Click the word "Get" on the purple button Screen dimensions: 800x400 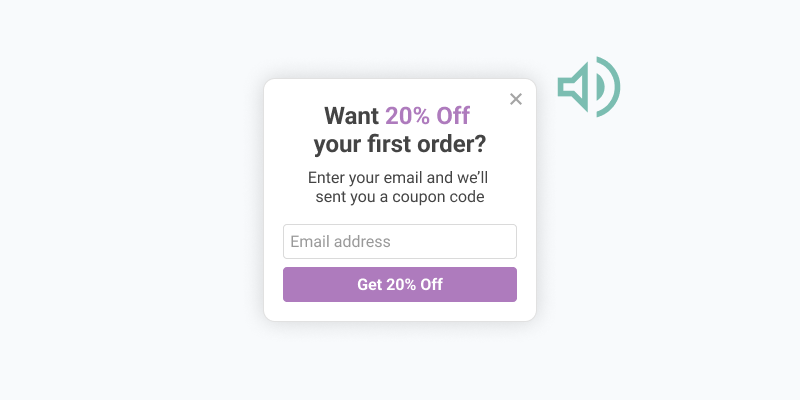[370, 285]
